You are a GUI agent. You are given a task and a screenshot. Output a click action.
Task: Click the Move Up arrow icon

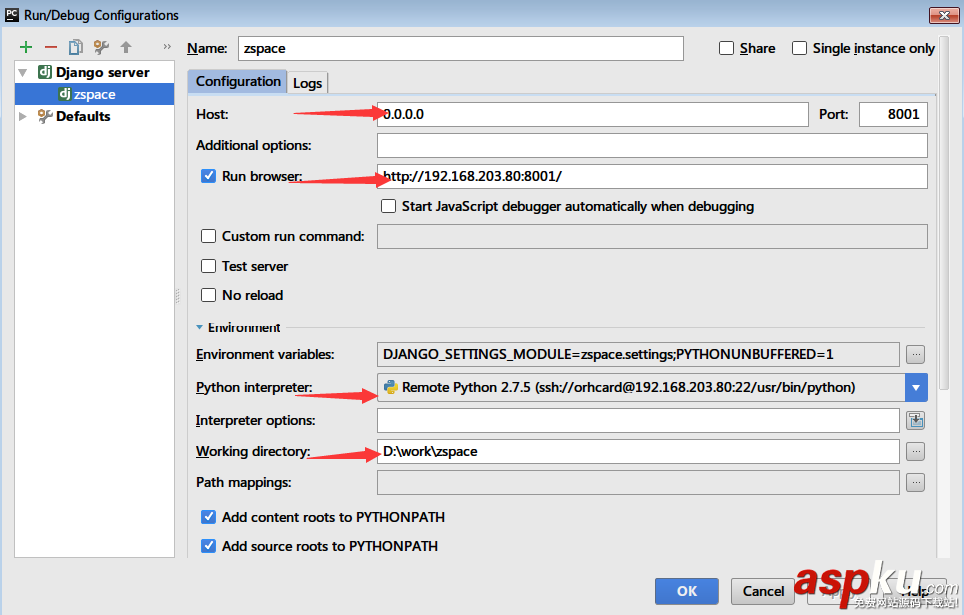tap(126, 47)
